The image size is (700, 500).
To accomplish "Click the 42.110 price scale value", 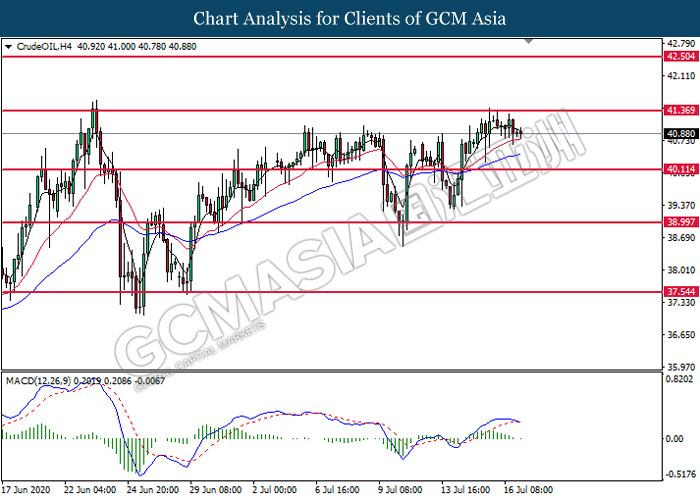I will (x=681, y=76).
